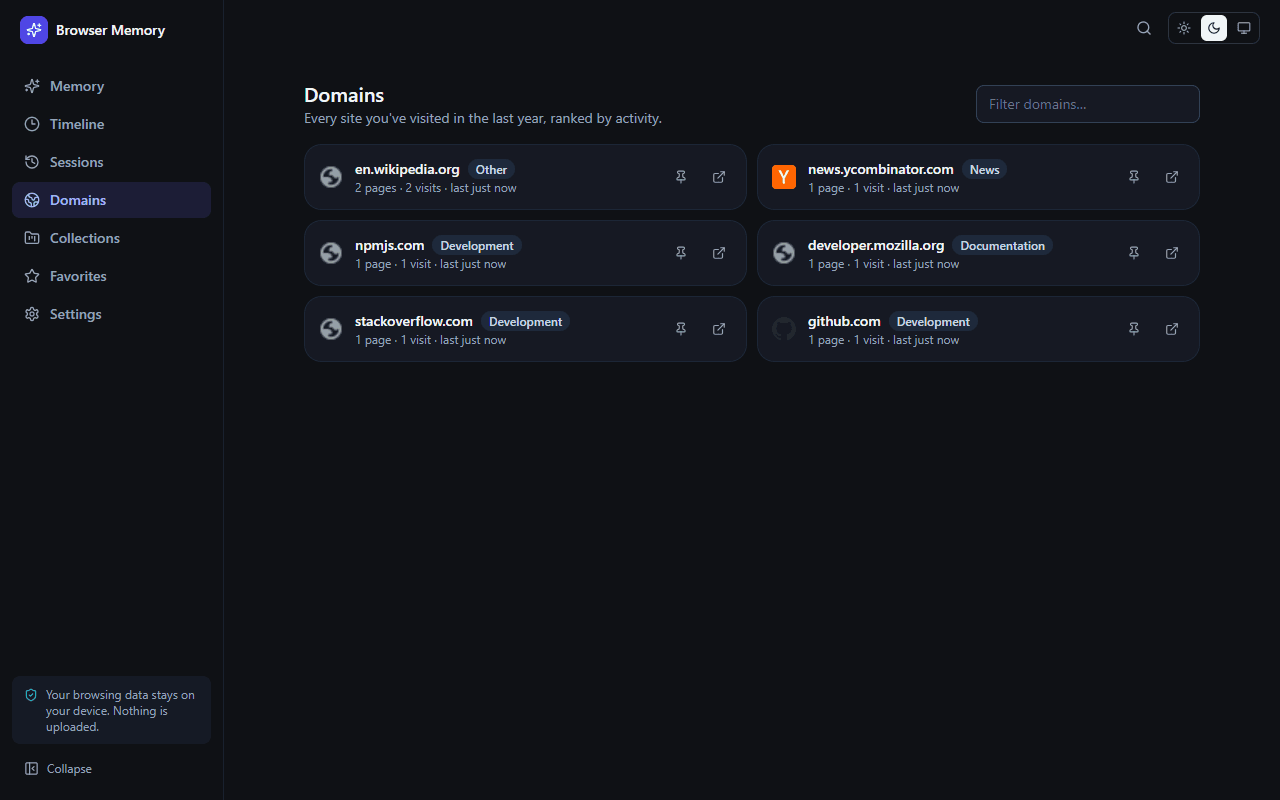The image size is (1280, 800).
Task: Pin the github.com domain
Action: point(1134,329)
